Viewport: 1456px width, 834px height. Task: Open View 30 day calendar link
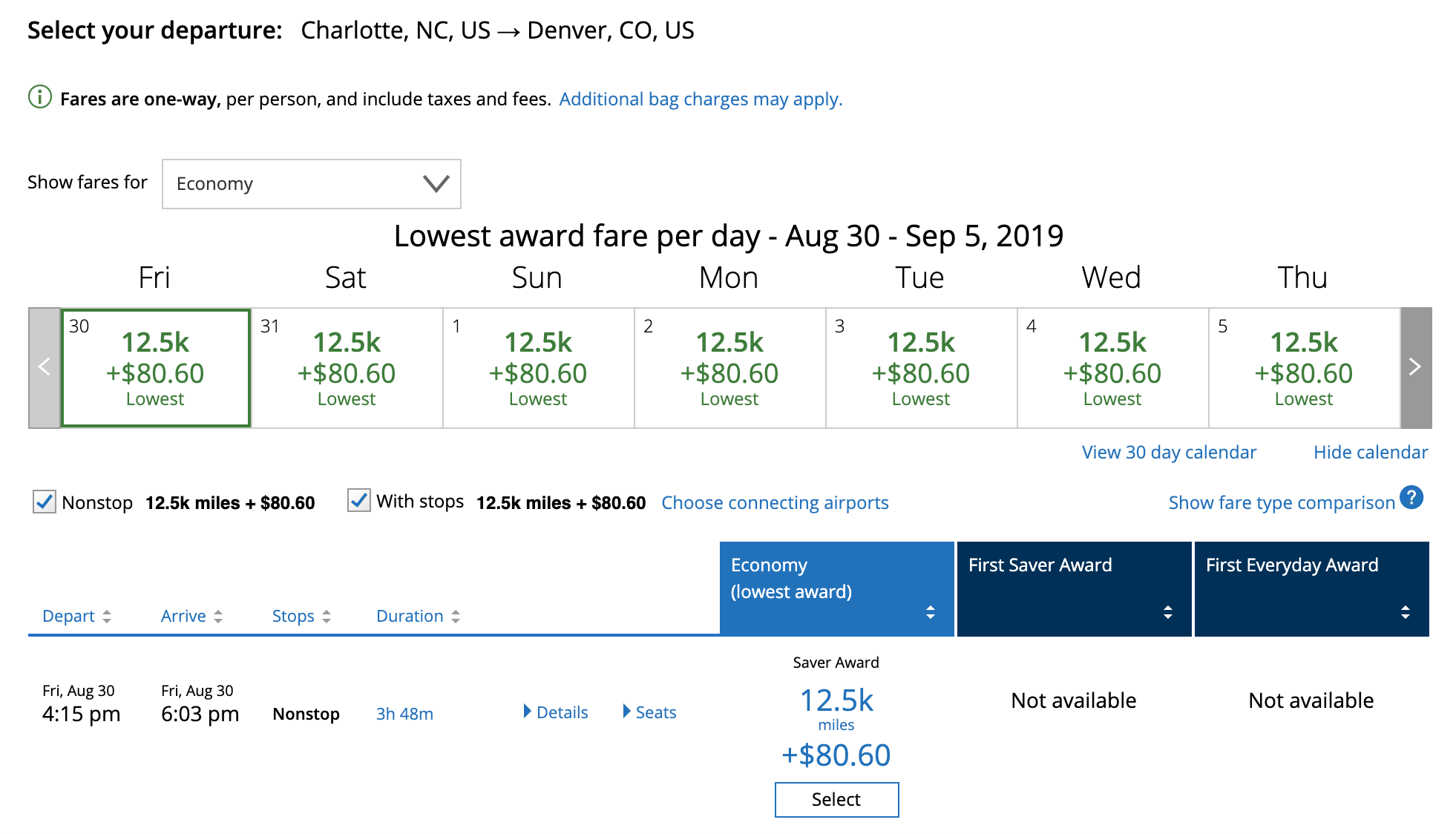1169,453
